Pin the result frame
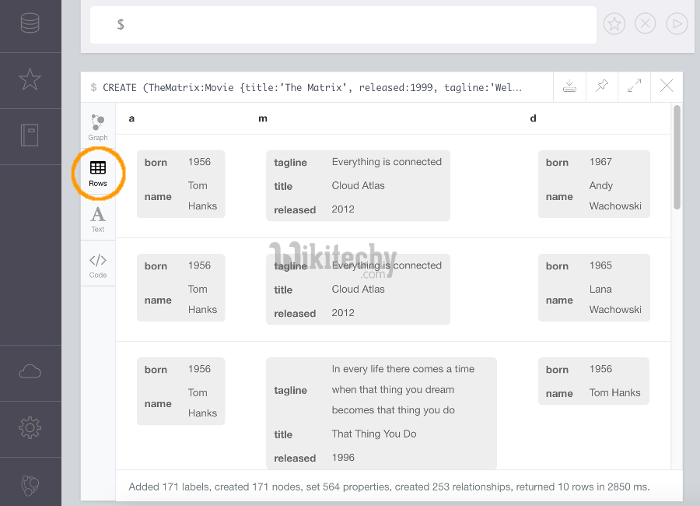The image size is (700, 506). click(x=601, y=87)
